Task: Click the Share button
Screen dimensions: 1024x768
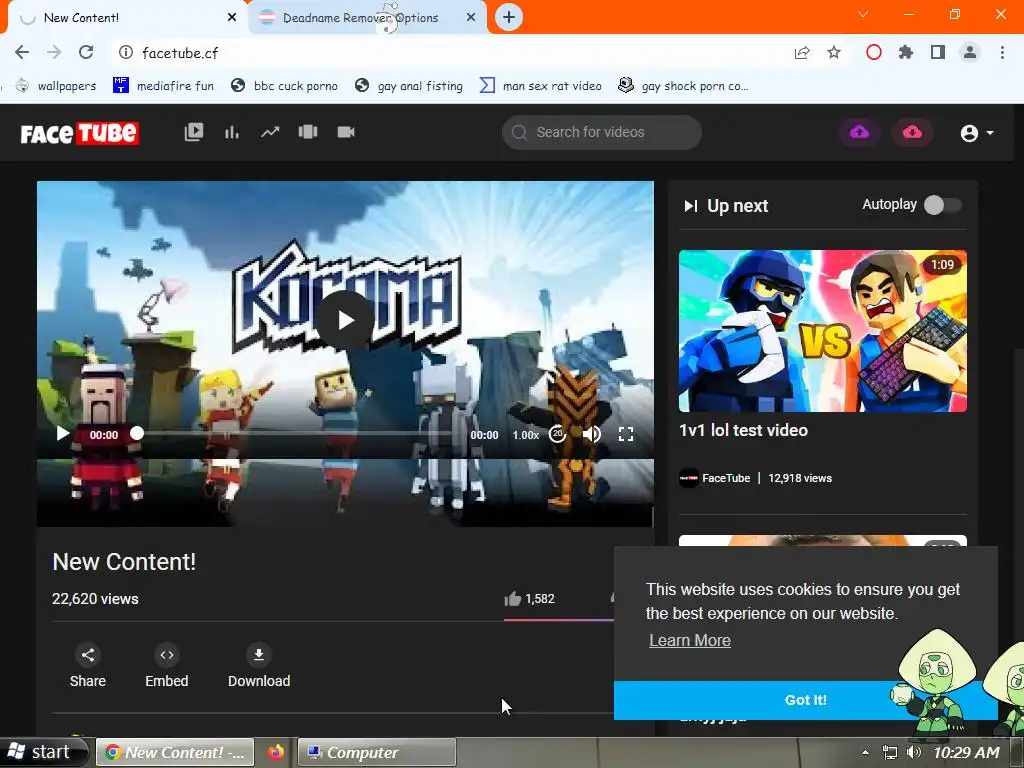Action: (88, 666)
